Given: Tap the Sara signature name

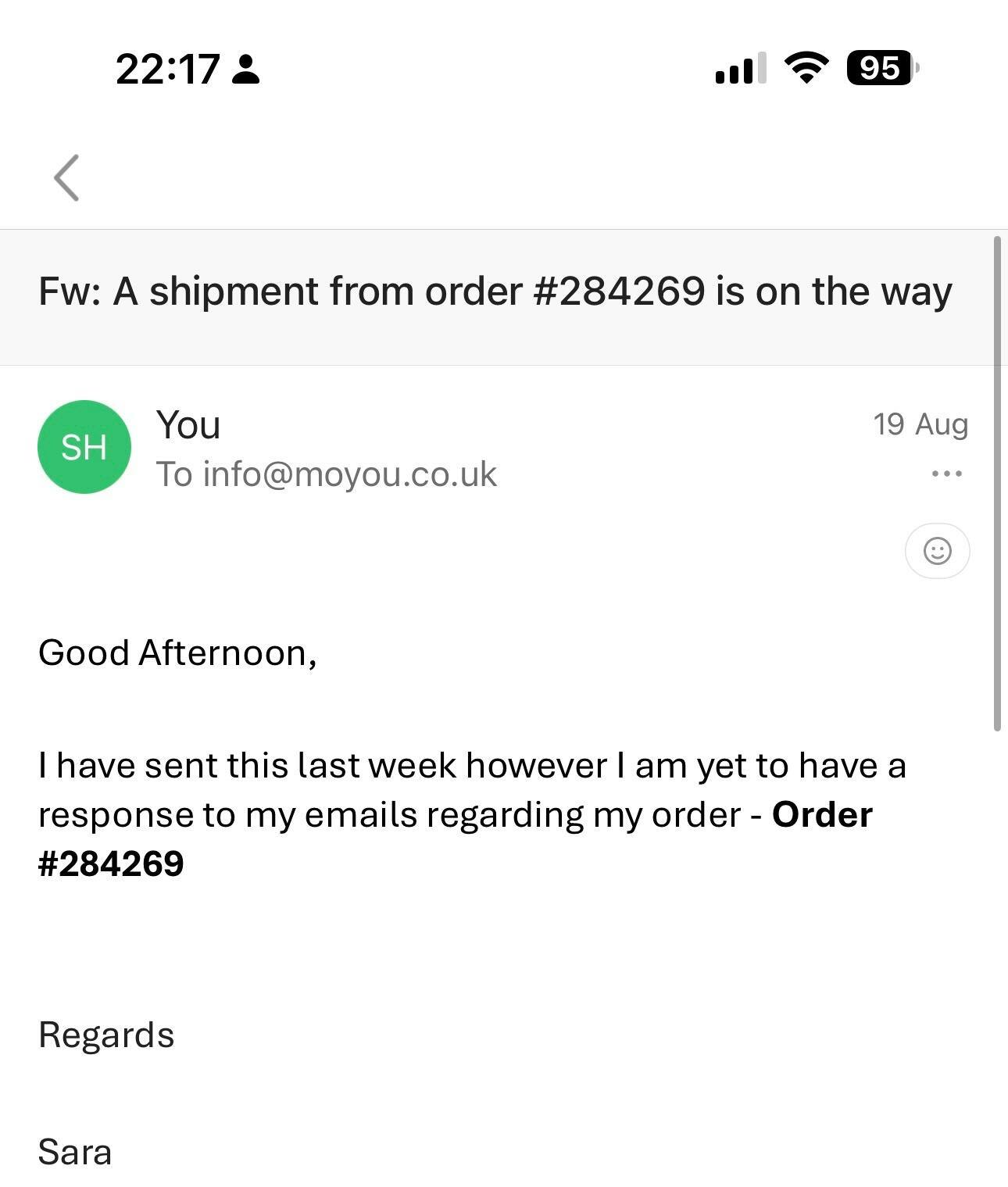Looking at the screenshot, I should tap(75, 1152).
